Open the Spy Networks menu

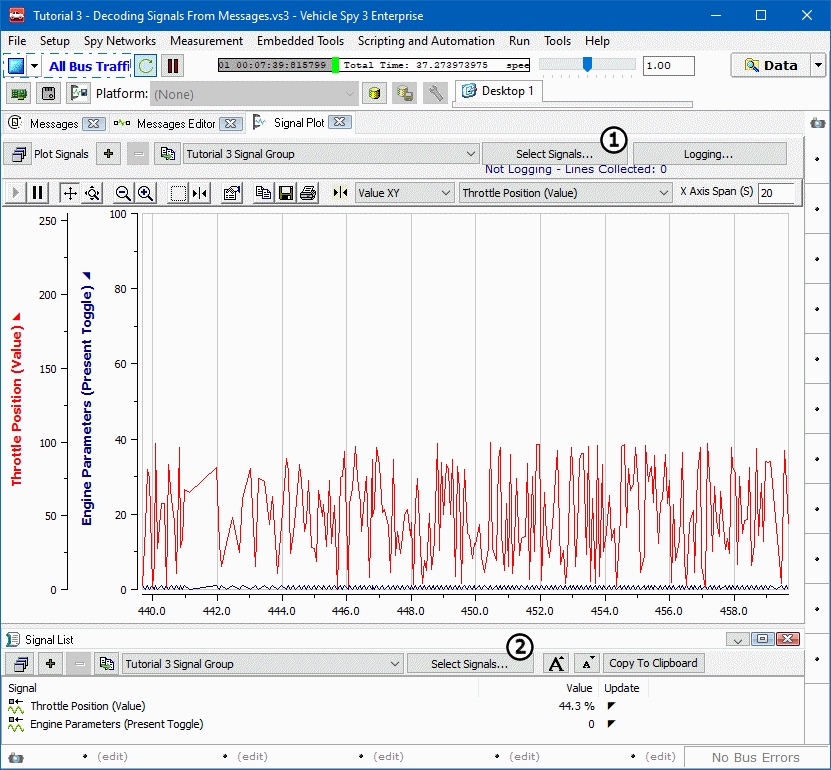[120, 41]
